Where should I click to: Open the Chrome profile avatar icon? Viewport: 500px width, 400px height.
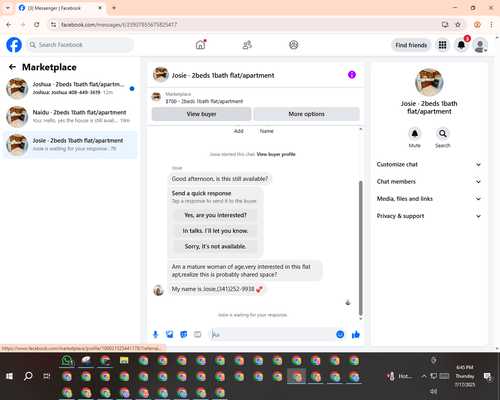pos(477,25)
